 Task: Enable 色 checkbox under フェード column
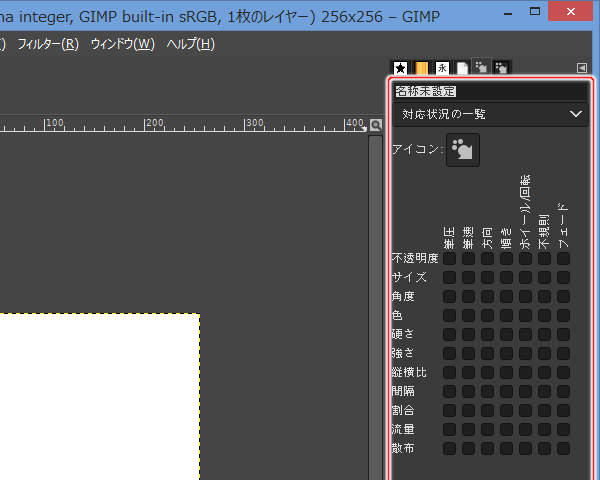click(563, 315)
